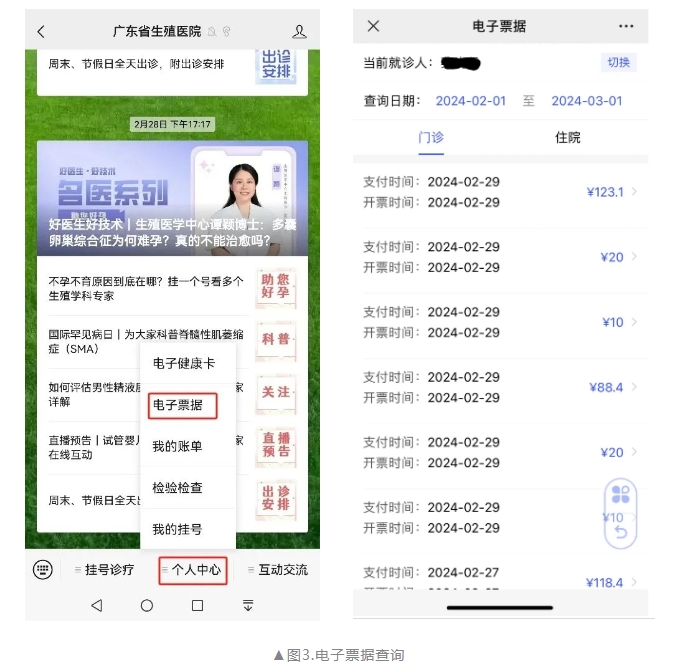Open the ¥20 receipt below ¥123.1

pyautogui.click(x=500, y=257)
